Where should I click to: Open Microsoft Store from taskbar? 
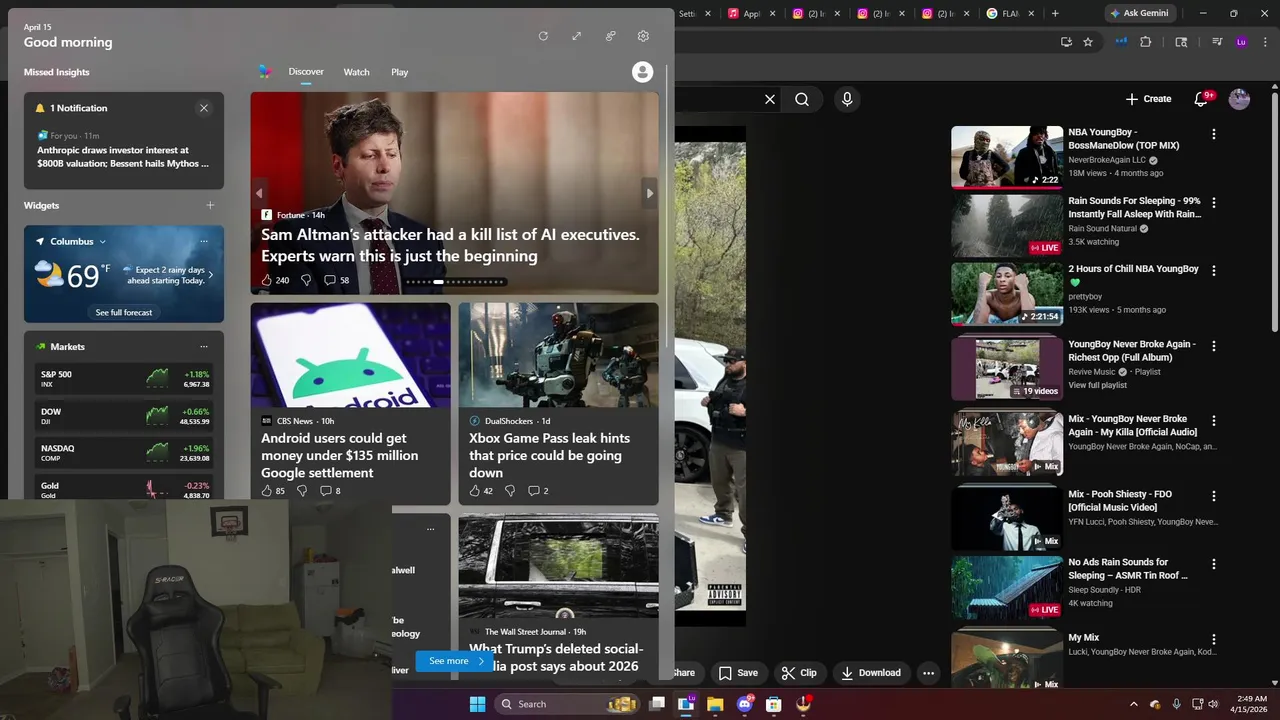tap(773, 704)
